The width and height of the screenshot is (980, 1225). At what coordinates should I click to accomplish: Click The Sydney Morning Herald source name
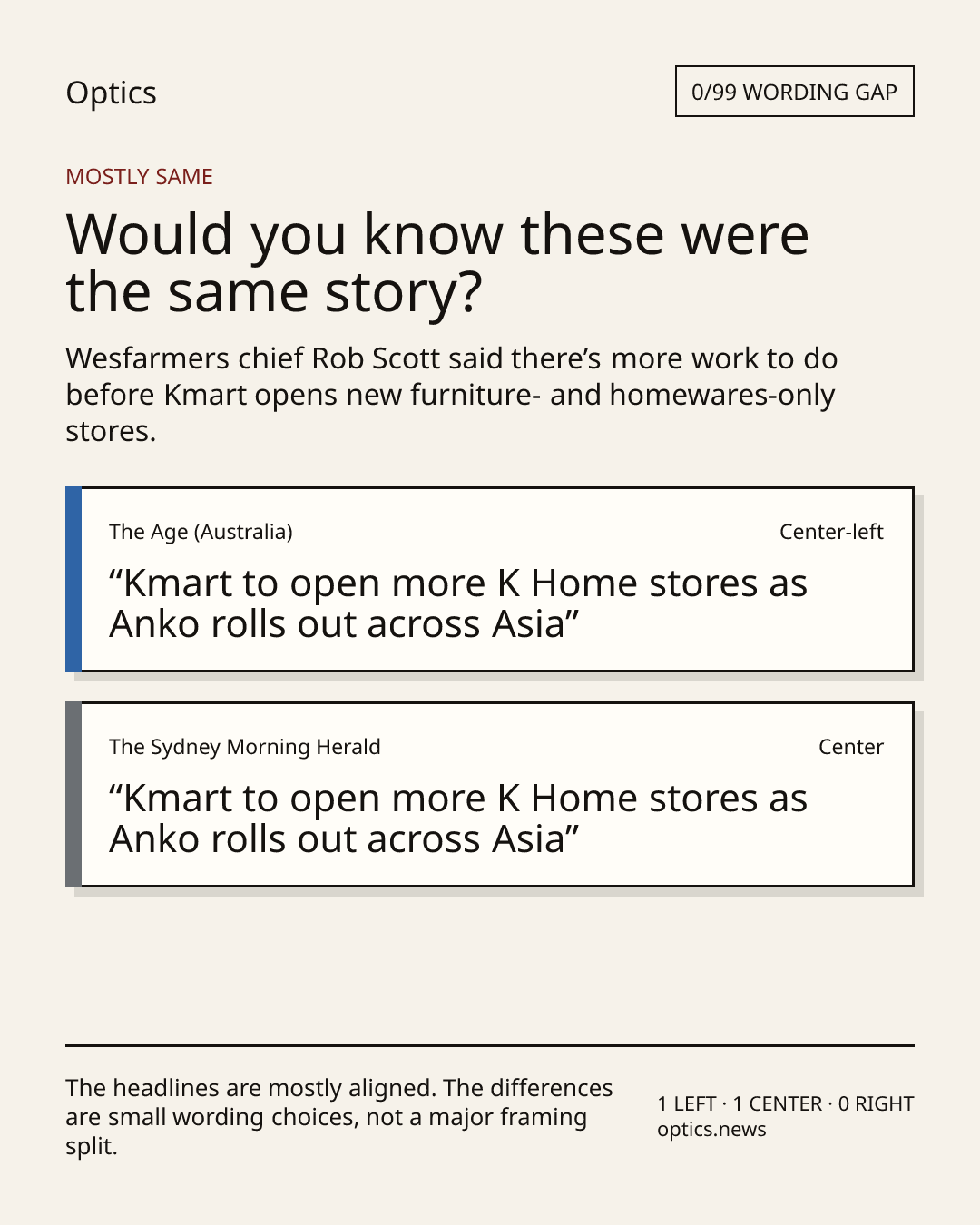[x=245, y=747]
